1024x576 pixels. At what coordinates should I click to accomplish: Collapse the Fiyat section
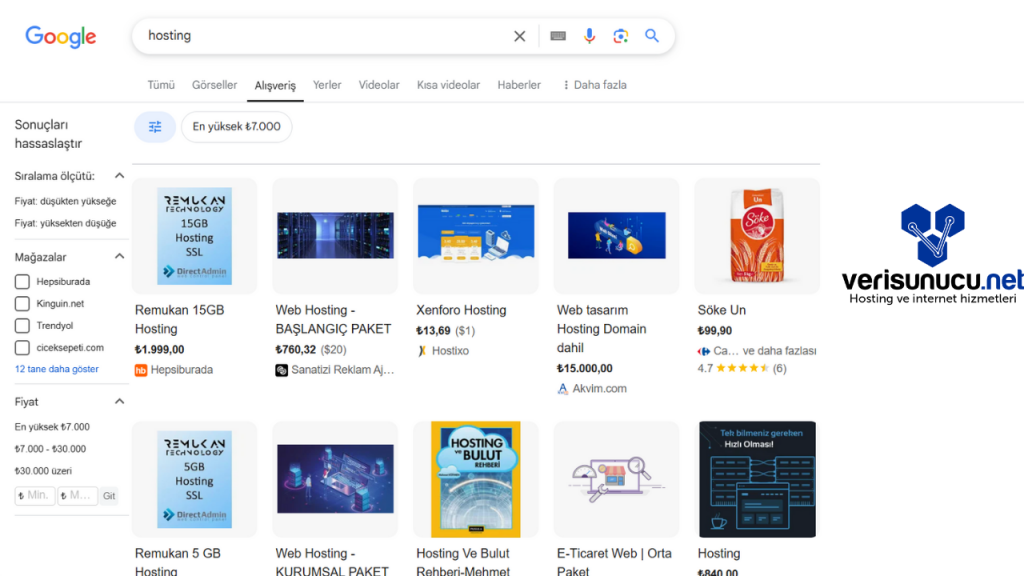pyautogui.click(x=120, y=402)
